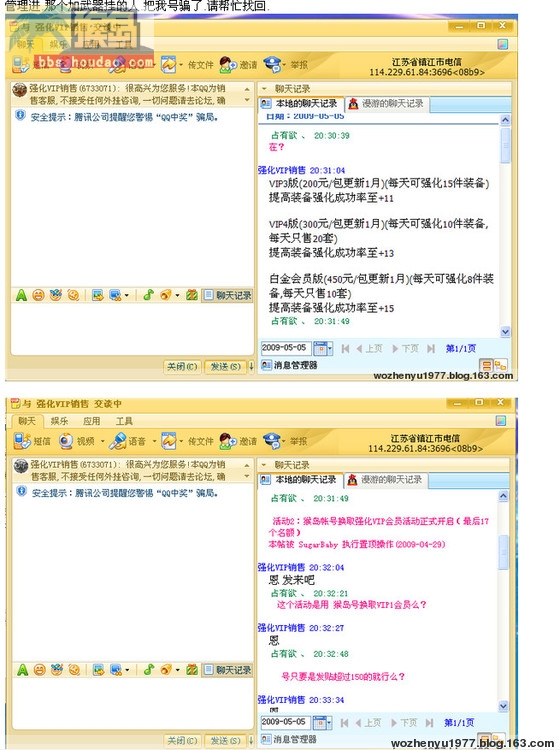Viewport: 560px width, 750px height.
Task: Switch to the 应用 tab in the bottom window
Action: (x=91, y=421)
